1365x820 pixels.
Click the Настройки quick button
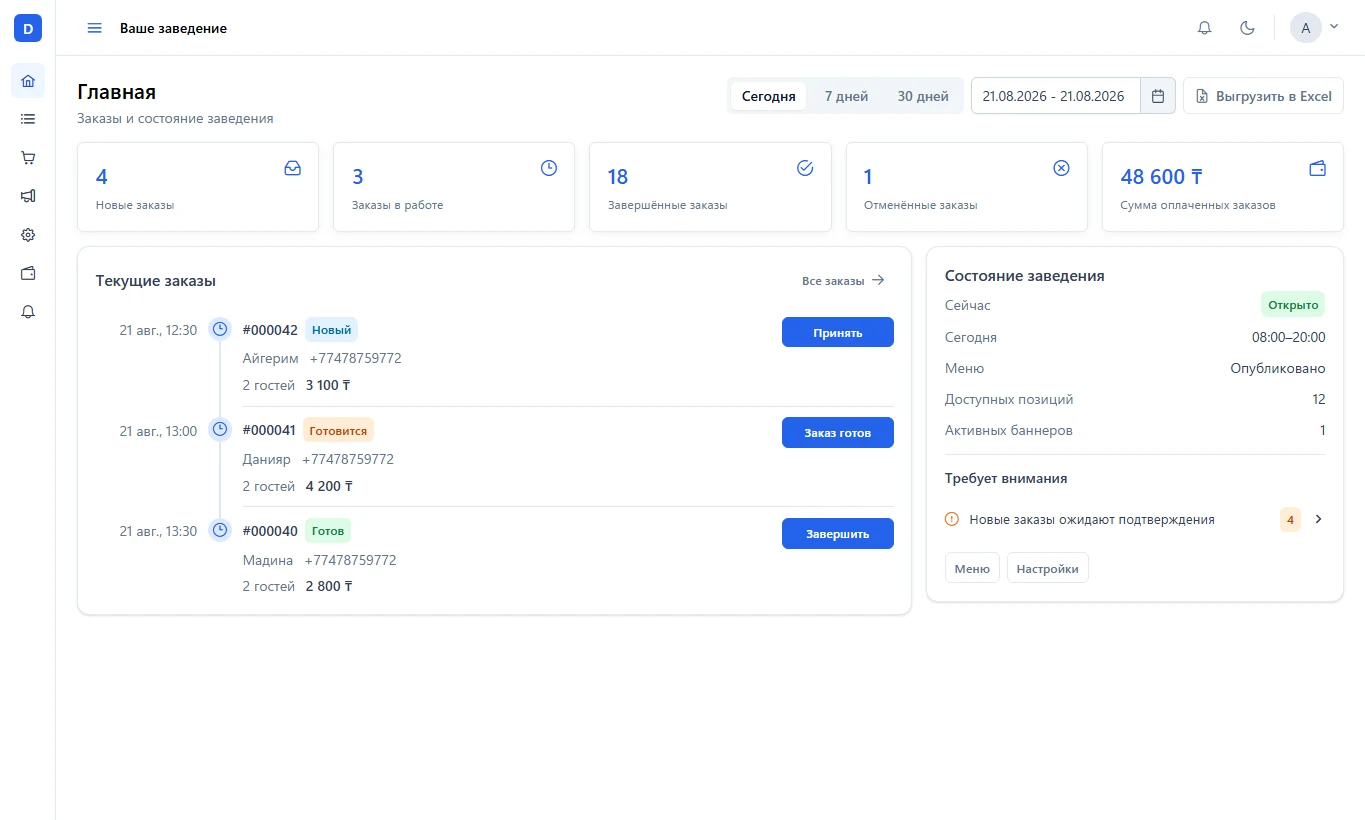click(1048, 568)
